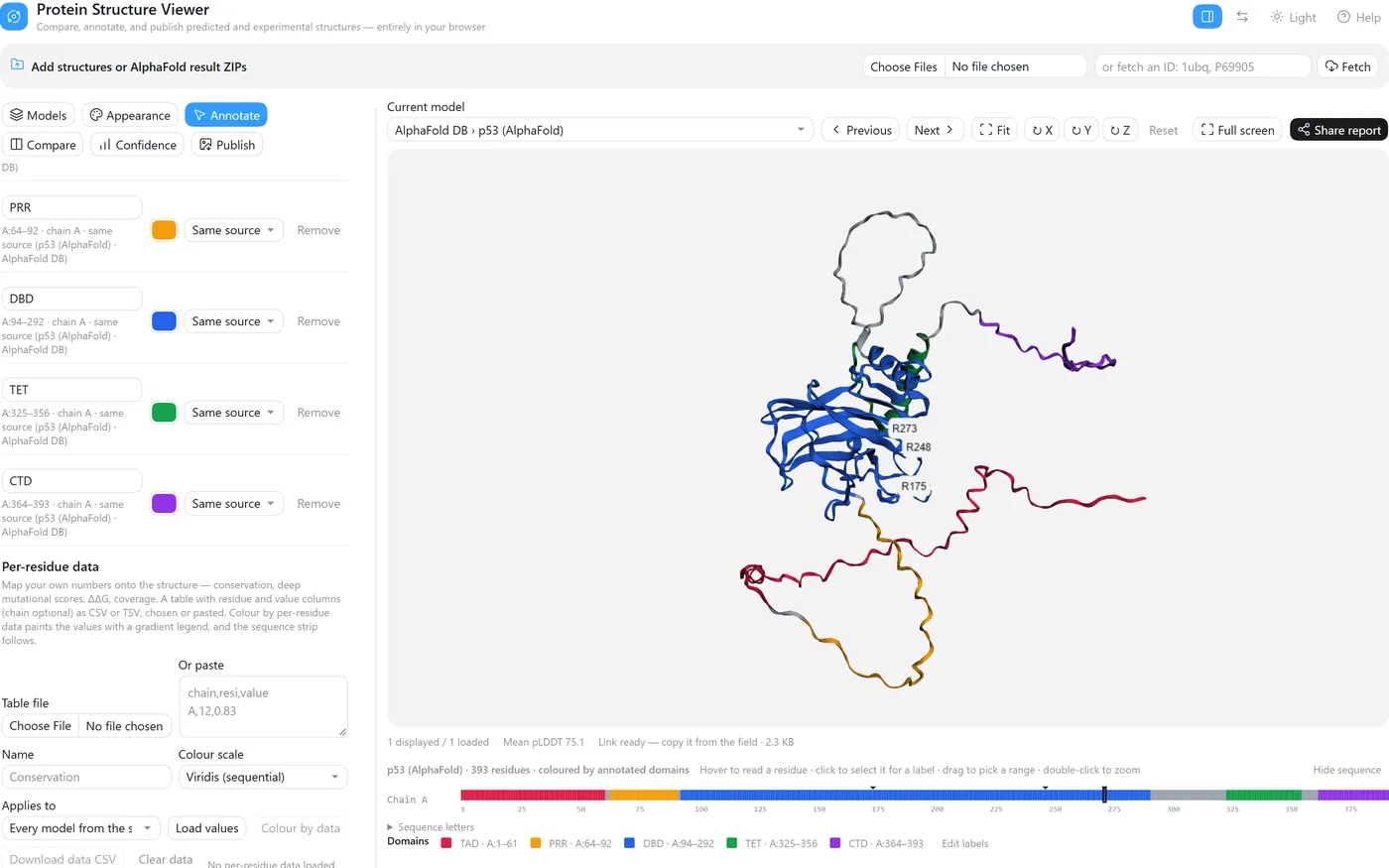Click the Protein Structure Viewer logo icon
Viewport: 1389px width, 868px height.
coord(15,17)
